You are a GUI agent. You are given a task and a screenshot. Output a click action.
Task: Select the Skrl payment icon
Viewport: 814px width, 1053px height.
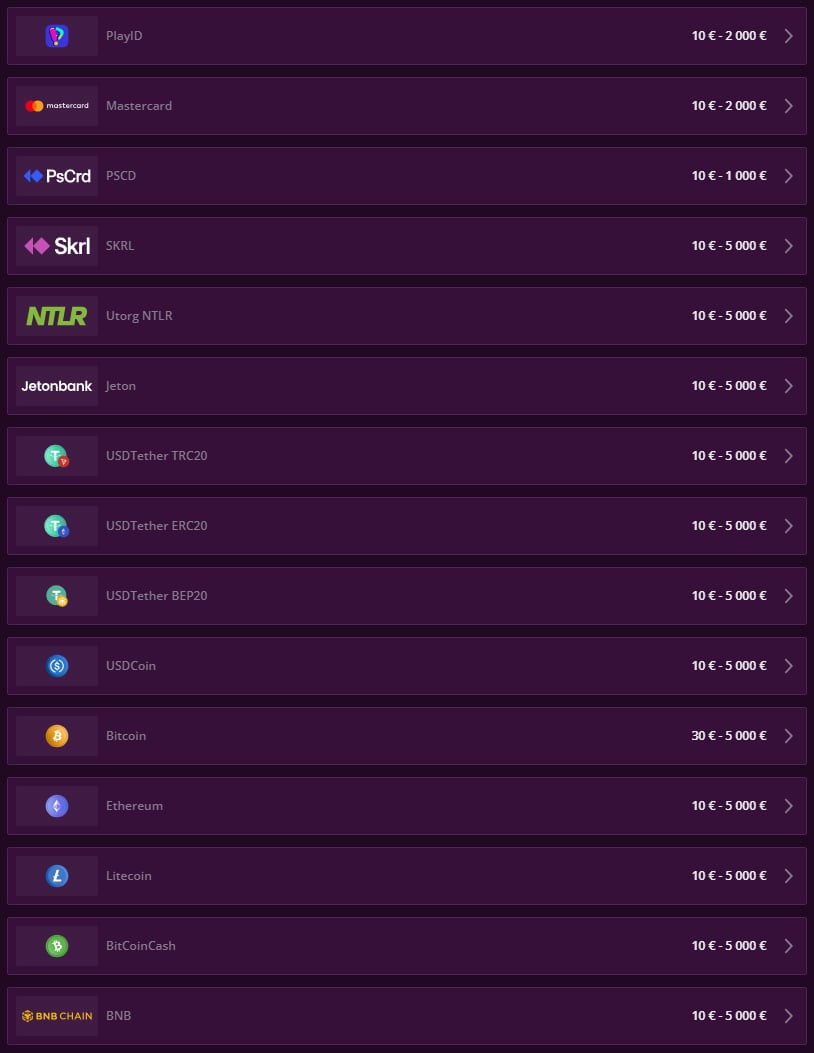coord(56,245)
